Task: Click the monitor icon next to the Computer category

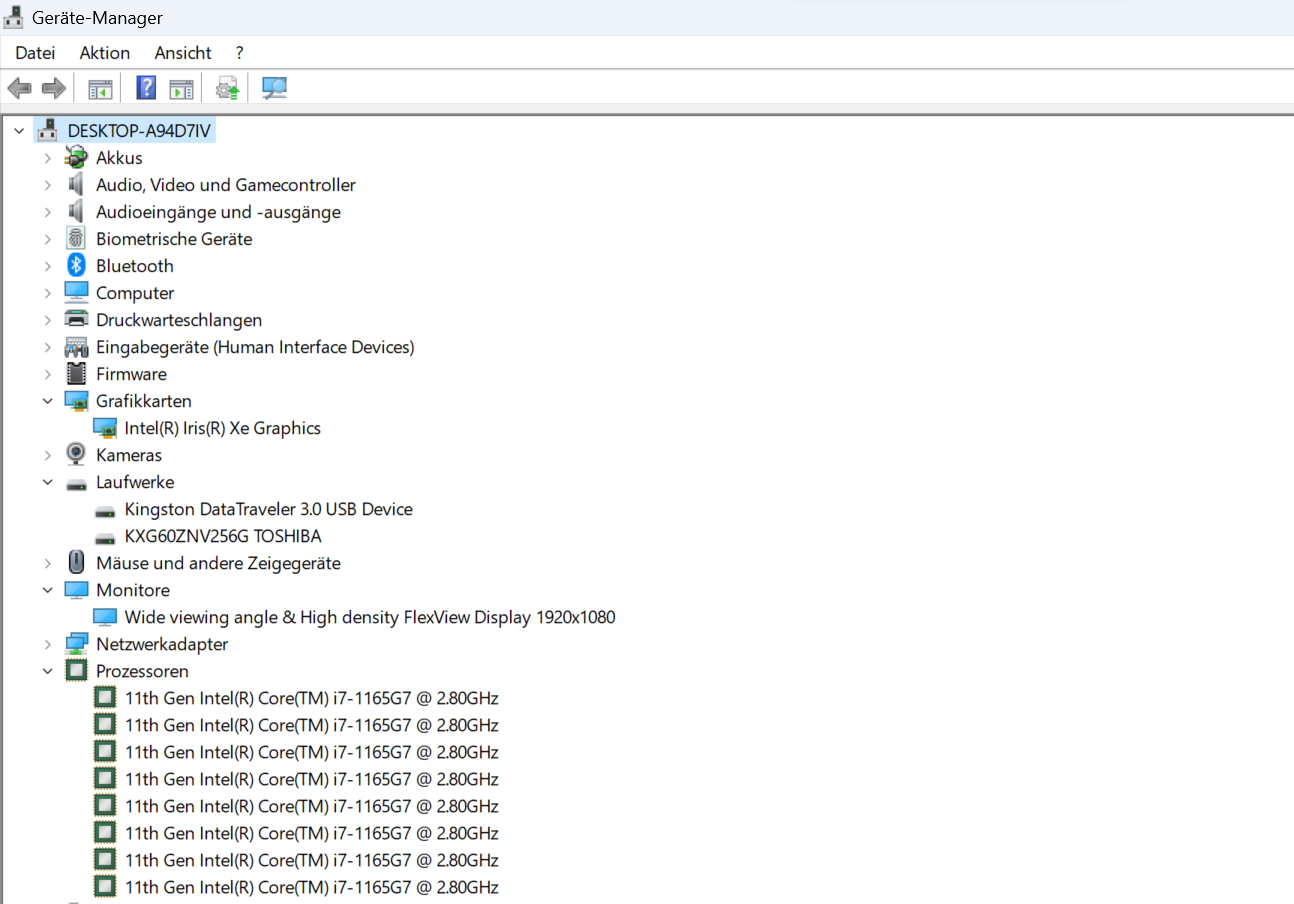Action: pos(76,292)
